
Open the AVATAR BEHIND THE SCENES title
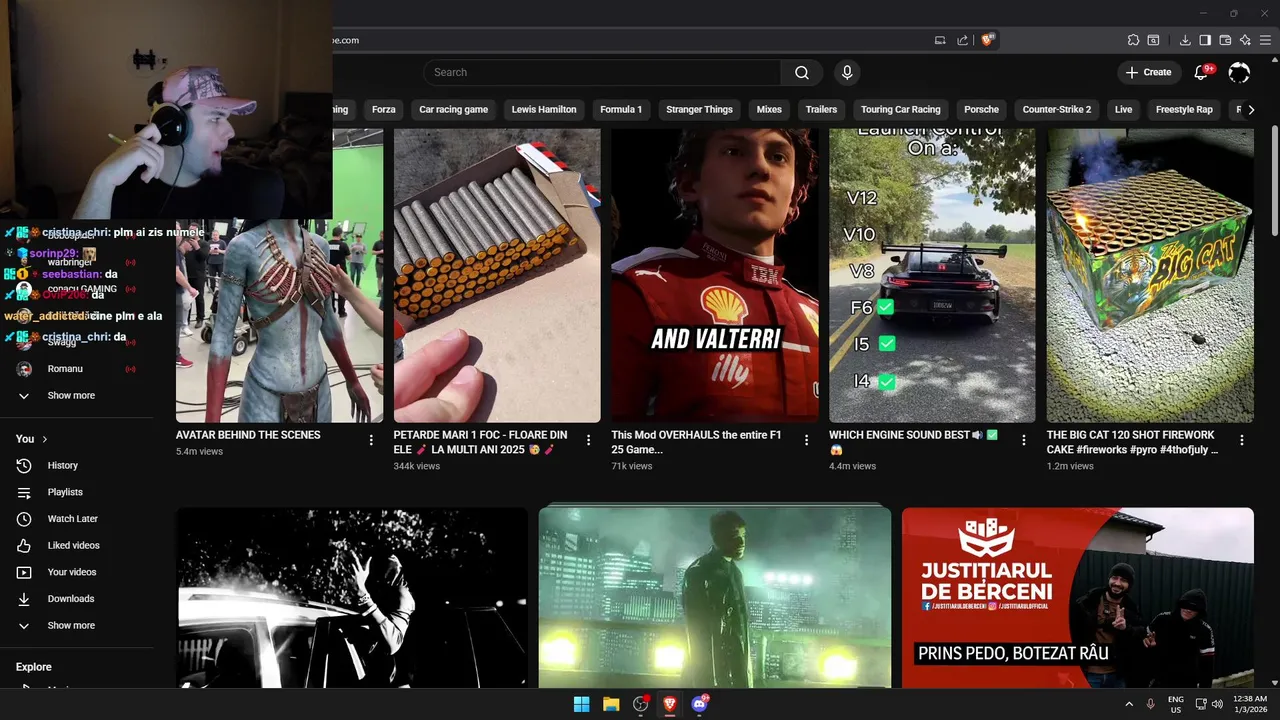pyautogui.click(x=248, y=435)
